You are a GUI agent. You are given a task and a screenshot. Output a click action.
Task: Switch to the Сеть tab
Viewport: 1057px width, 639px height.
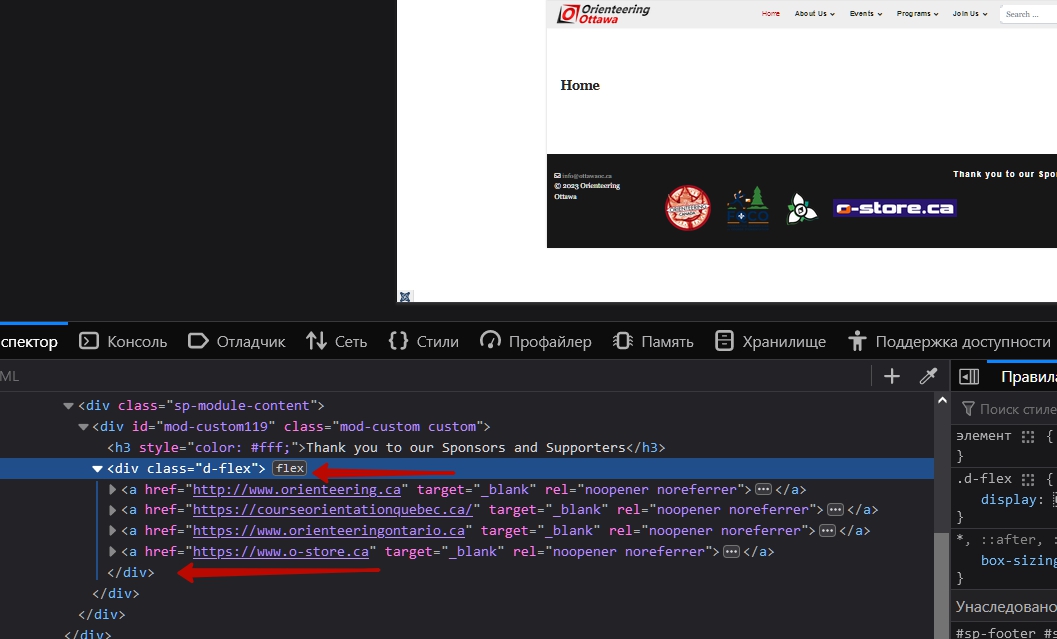pyautogui.click(x=337, y=341)
